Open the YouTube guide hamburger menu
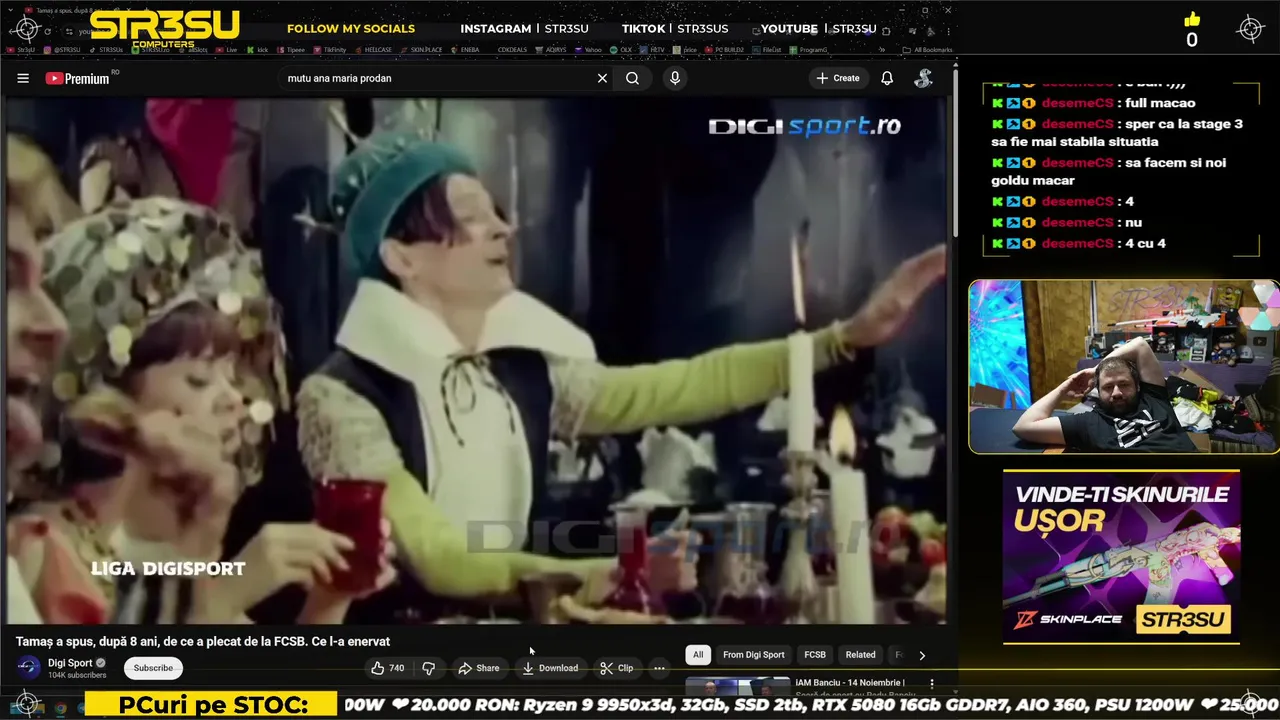 click(23, 78)
